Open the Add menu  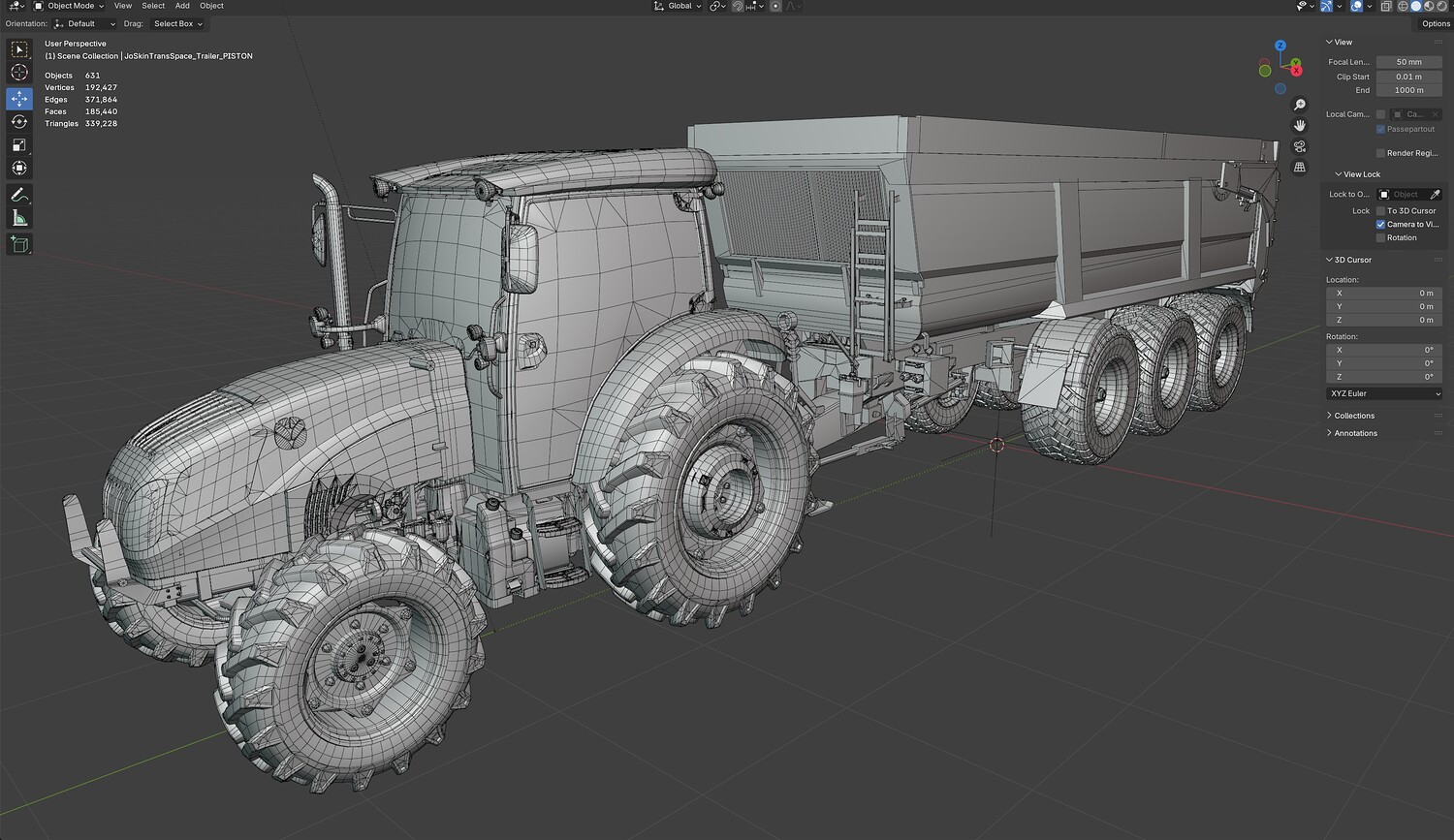(x=182, y=6)
